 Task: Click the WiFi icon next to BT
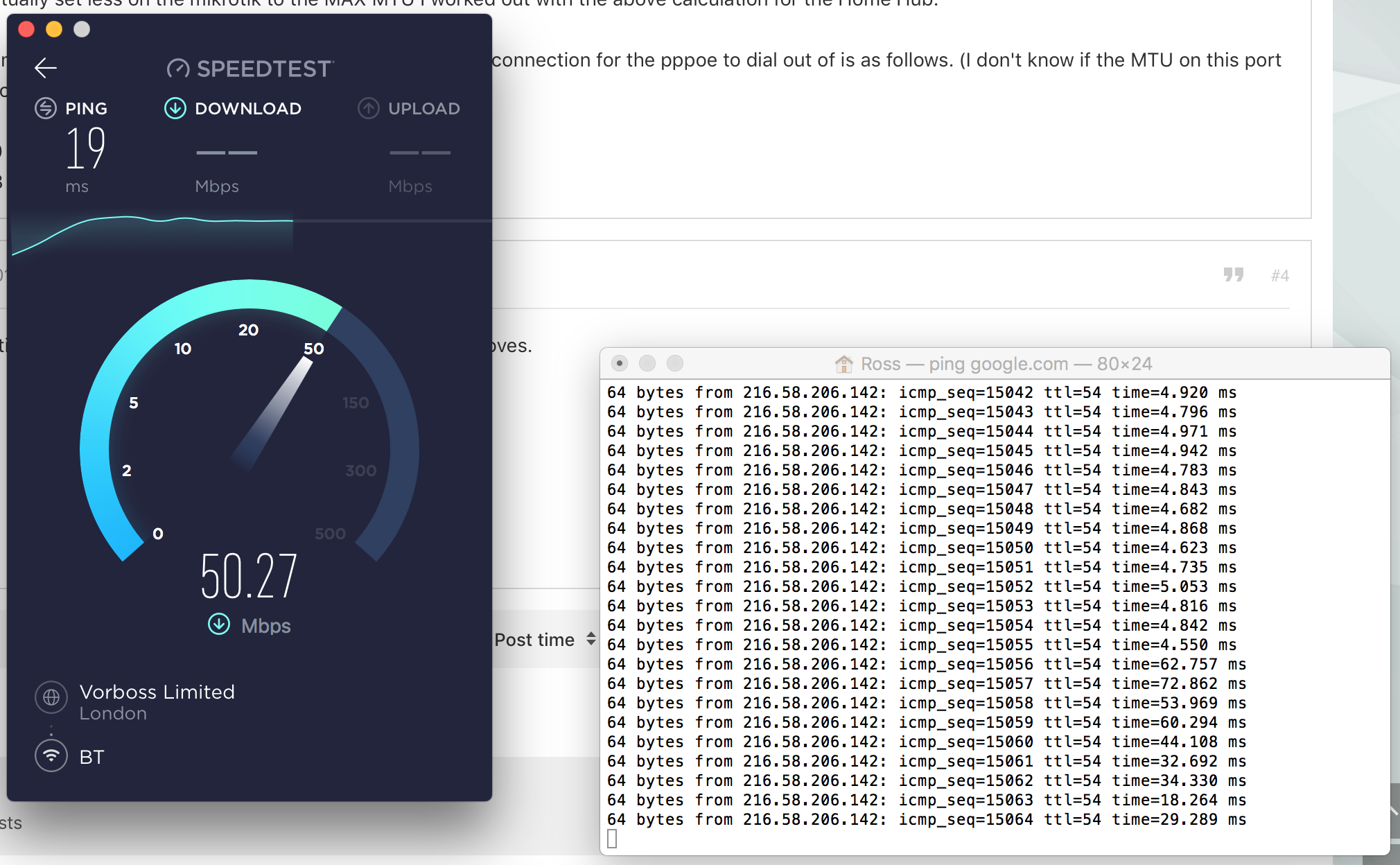[x=51, y=755]
